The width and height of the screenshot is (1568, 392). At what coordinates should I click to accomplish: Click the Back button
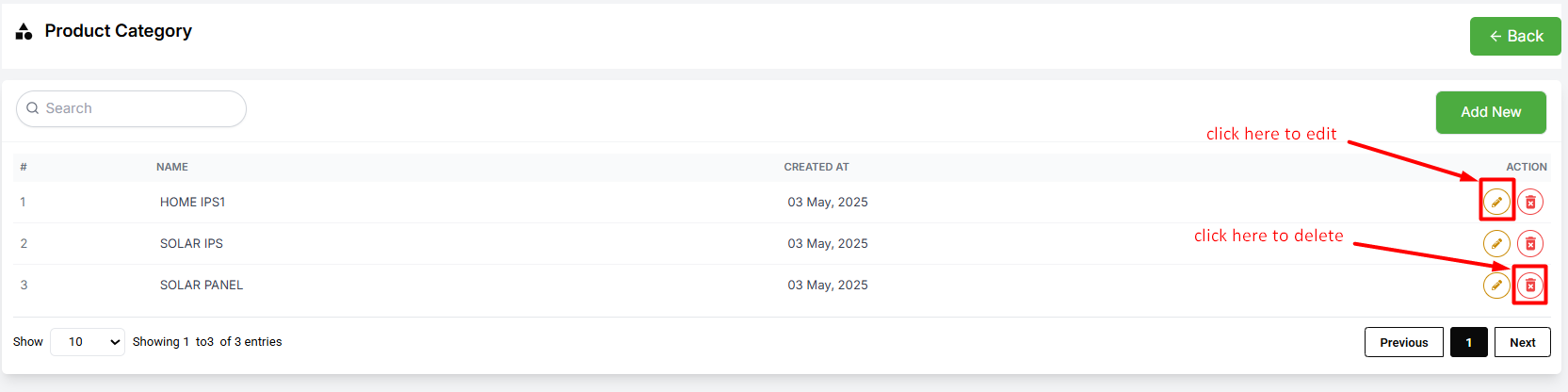click(1515, 36)
